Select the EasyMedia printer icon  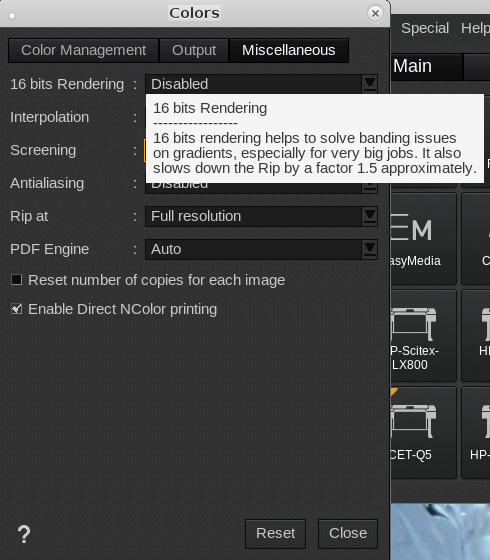(x=424, y=239)
